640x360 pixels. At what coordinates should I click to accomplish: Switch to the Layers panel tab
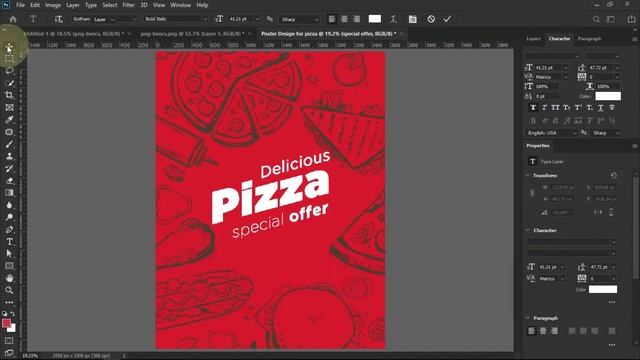[533, 39]
